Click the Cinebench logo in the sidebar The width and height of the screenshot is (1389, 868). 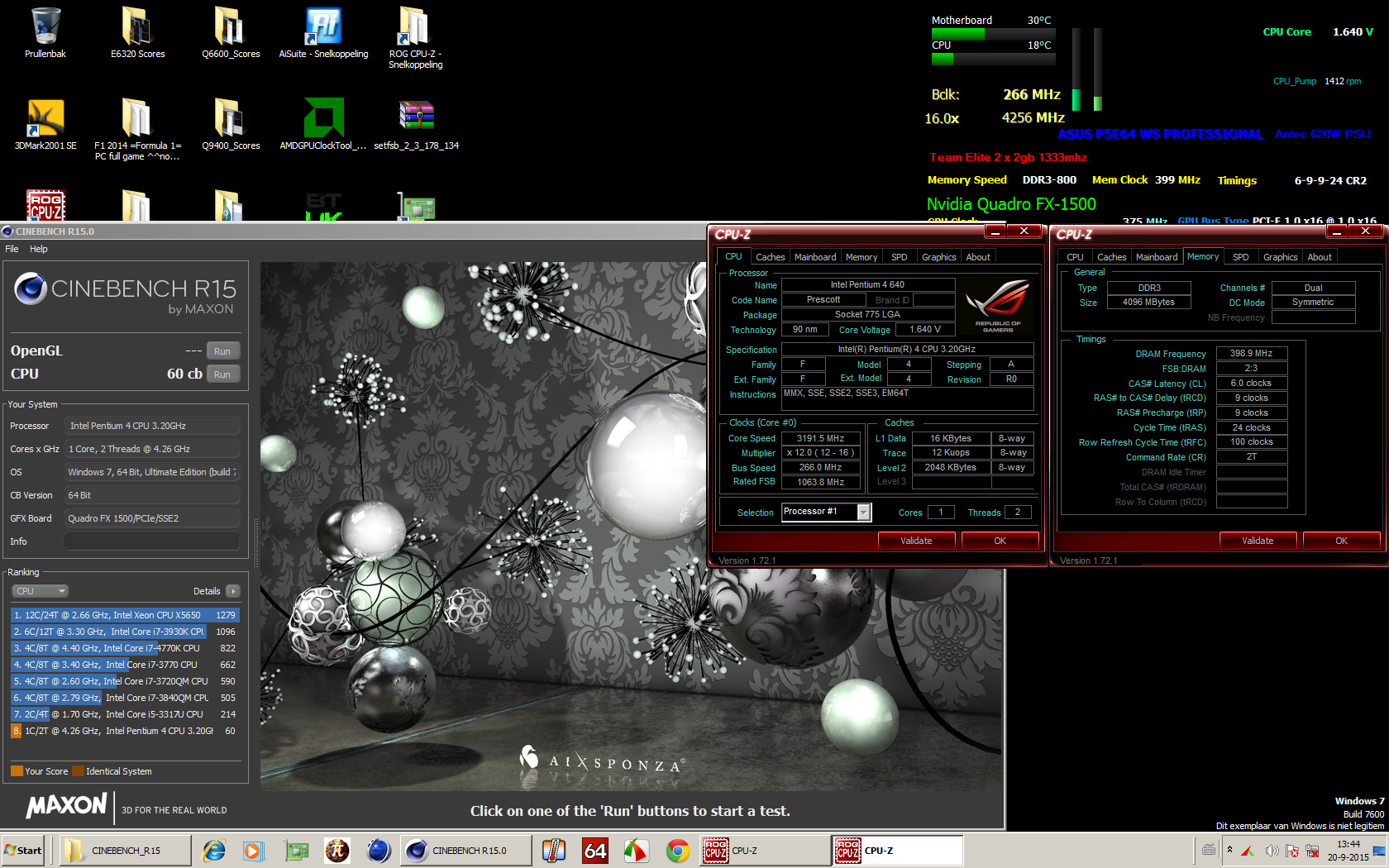(x=31, y=289)
